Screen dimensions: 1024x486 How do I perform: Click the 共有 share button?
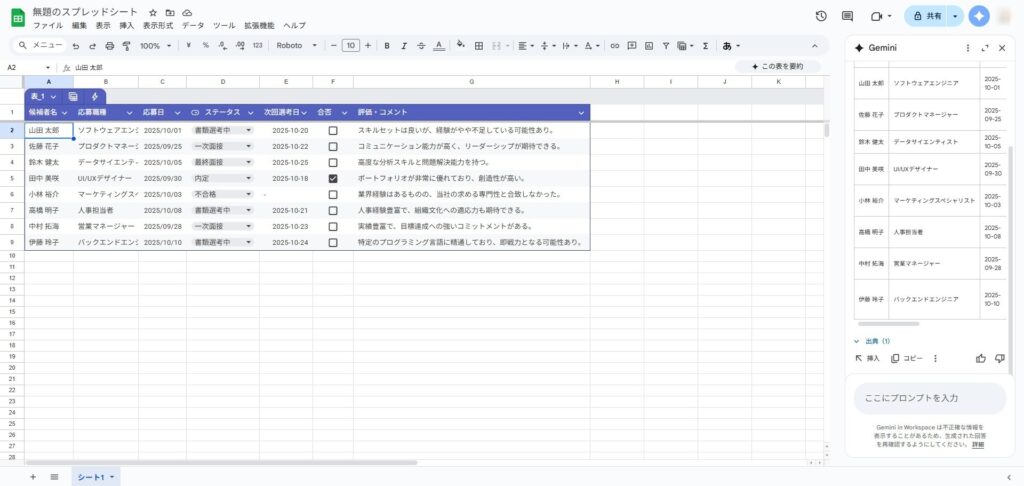click(928, 17)
